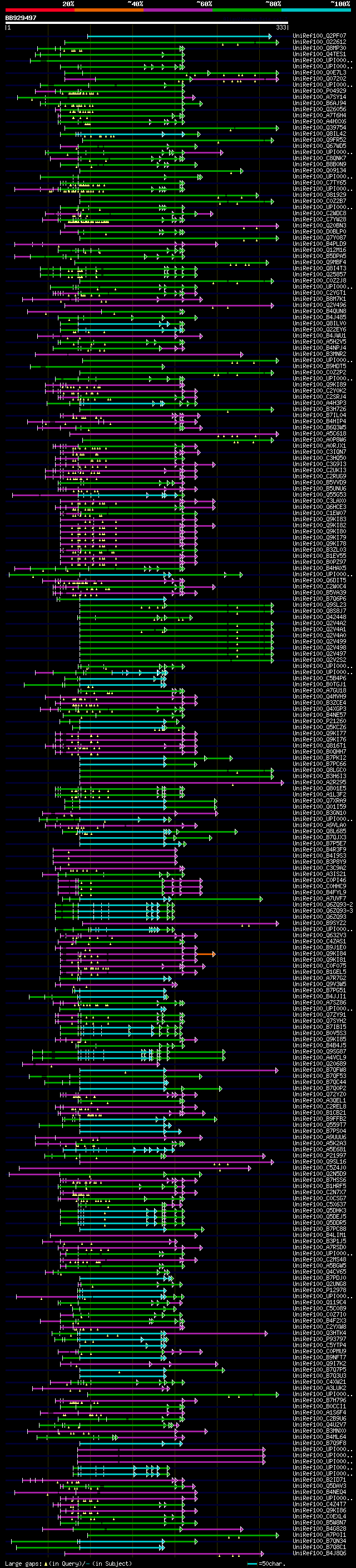Select label UniRef100_Q9I7K2
Image resolution: width=356 pixels, height=1568 pixels.
coord(319,1363)
